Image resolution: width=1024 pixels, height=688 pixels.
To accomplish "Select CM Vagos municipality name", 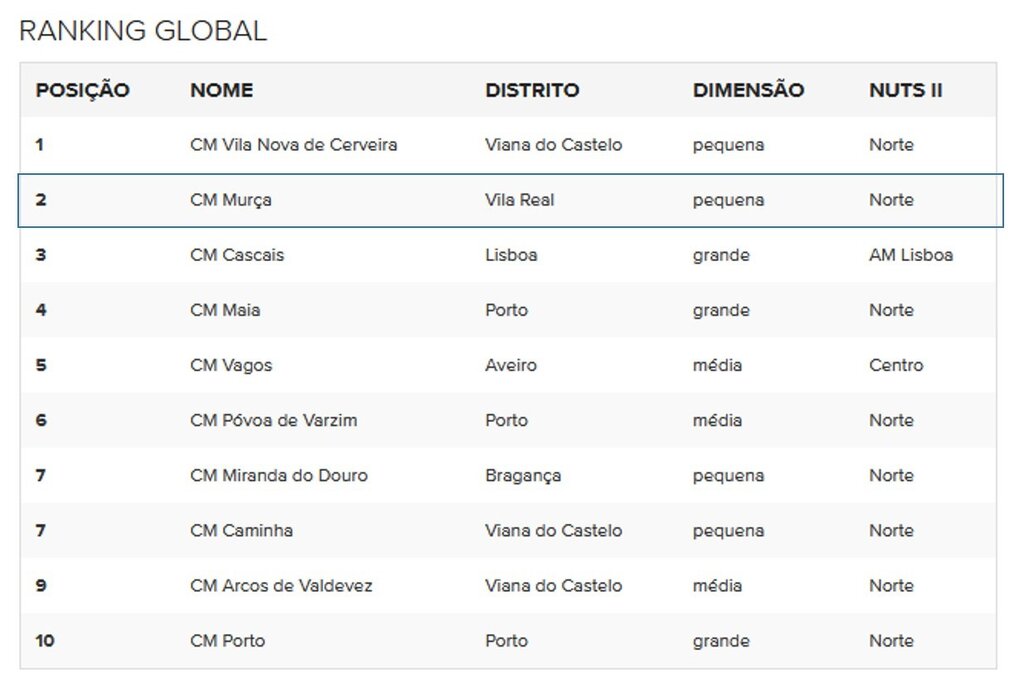I will point(231,365).
